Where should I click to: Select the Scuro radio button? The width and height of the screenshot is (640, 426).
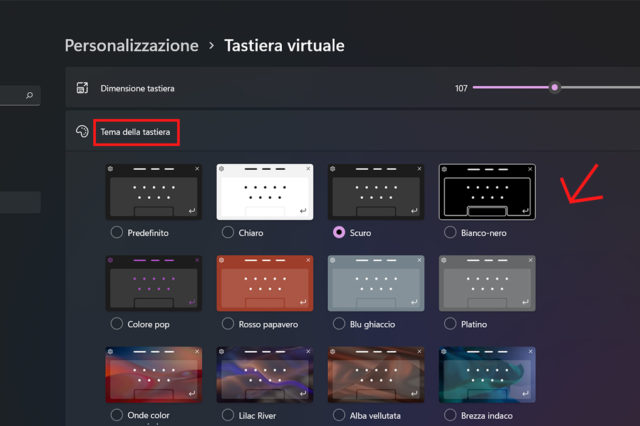click(339, 233)
